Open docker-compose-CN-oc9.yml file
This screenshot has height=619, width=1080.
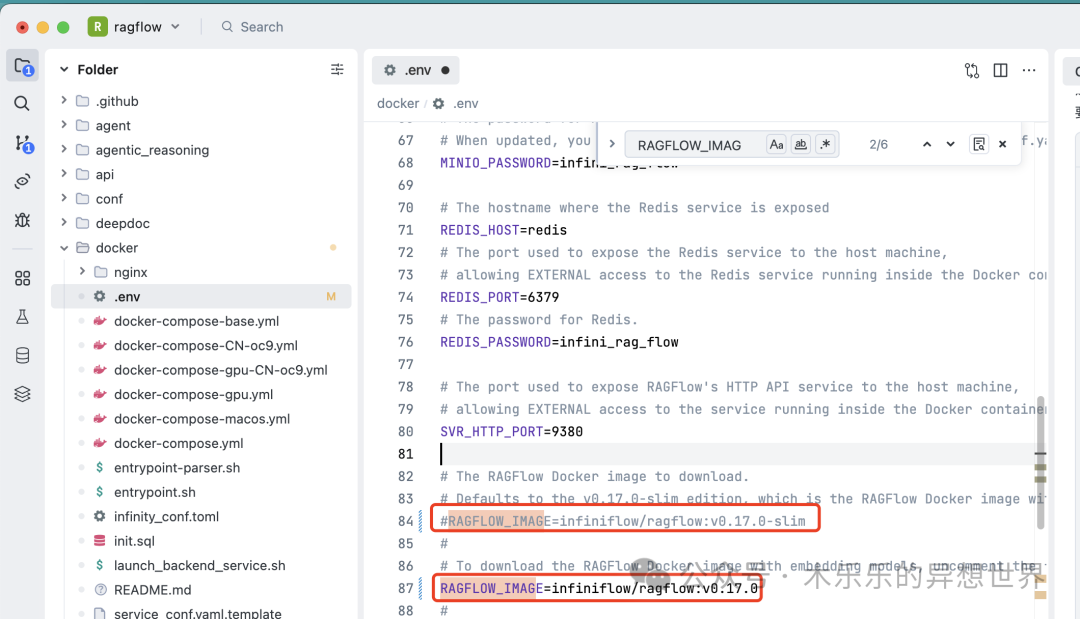click(x=205, y=345)
